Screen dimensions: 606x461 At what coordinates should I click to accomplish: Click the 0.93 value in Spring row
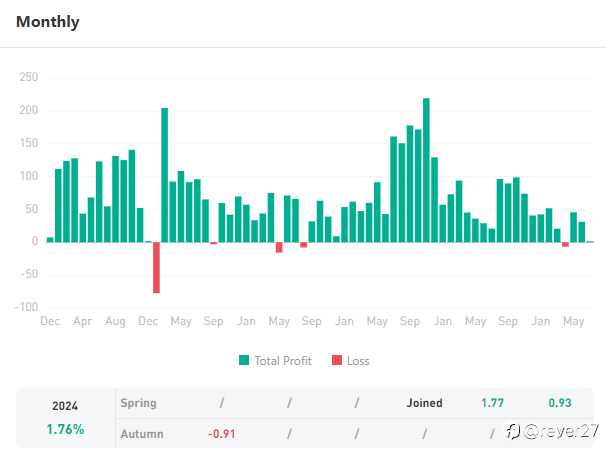(x=560, y=403)
